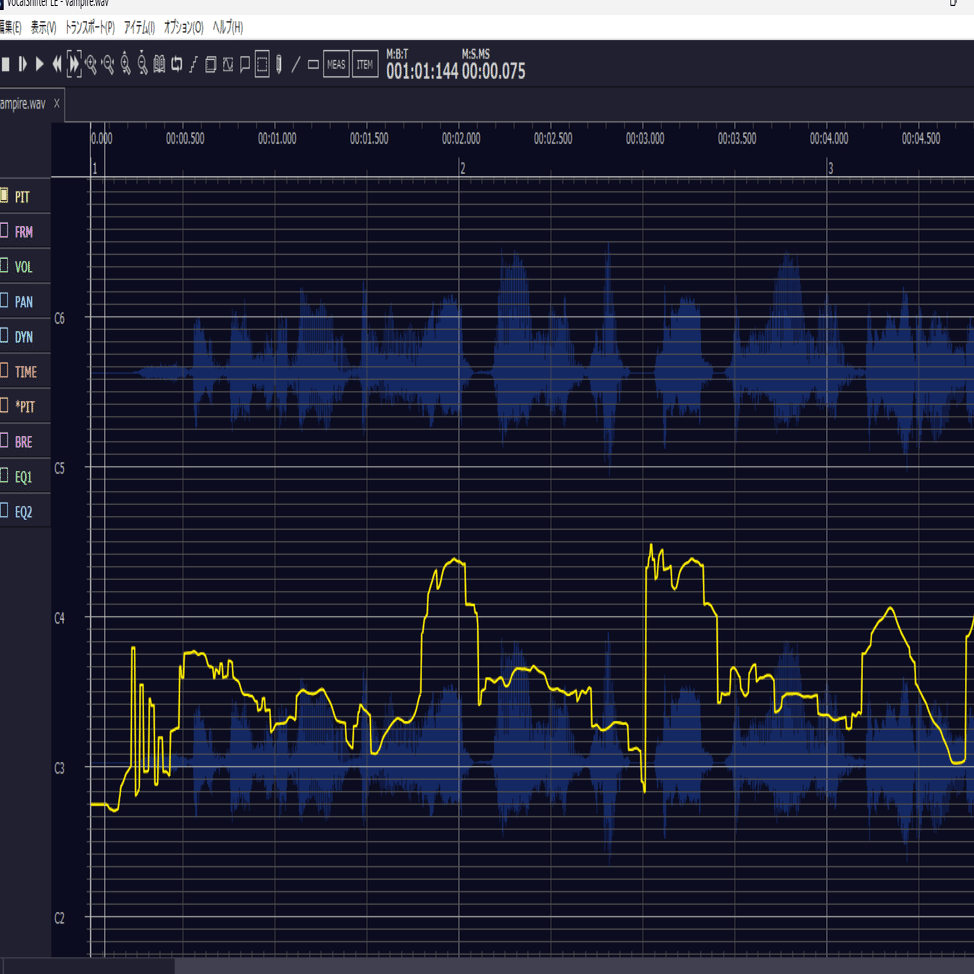Select the straight line tool
974x974 pixels.
(296, 64)
